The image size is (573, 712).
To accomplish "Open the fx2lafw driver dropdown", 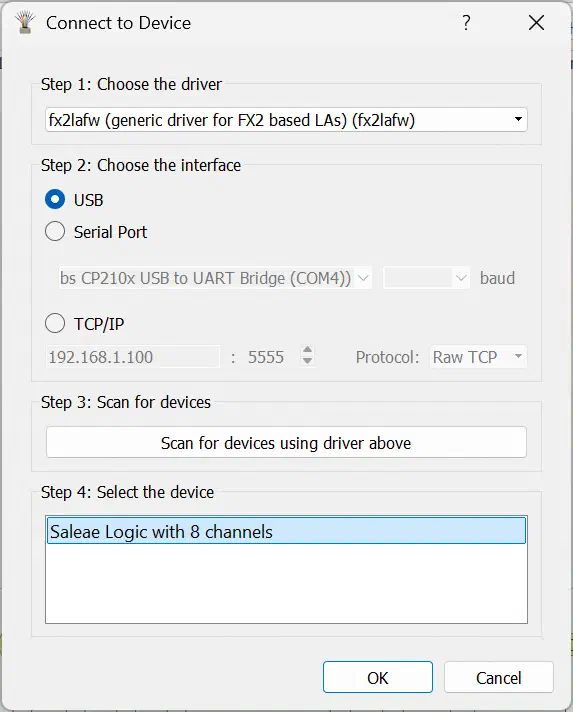I will [x=286, y=120].
